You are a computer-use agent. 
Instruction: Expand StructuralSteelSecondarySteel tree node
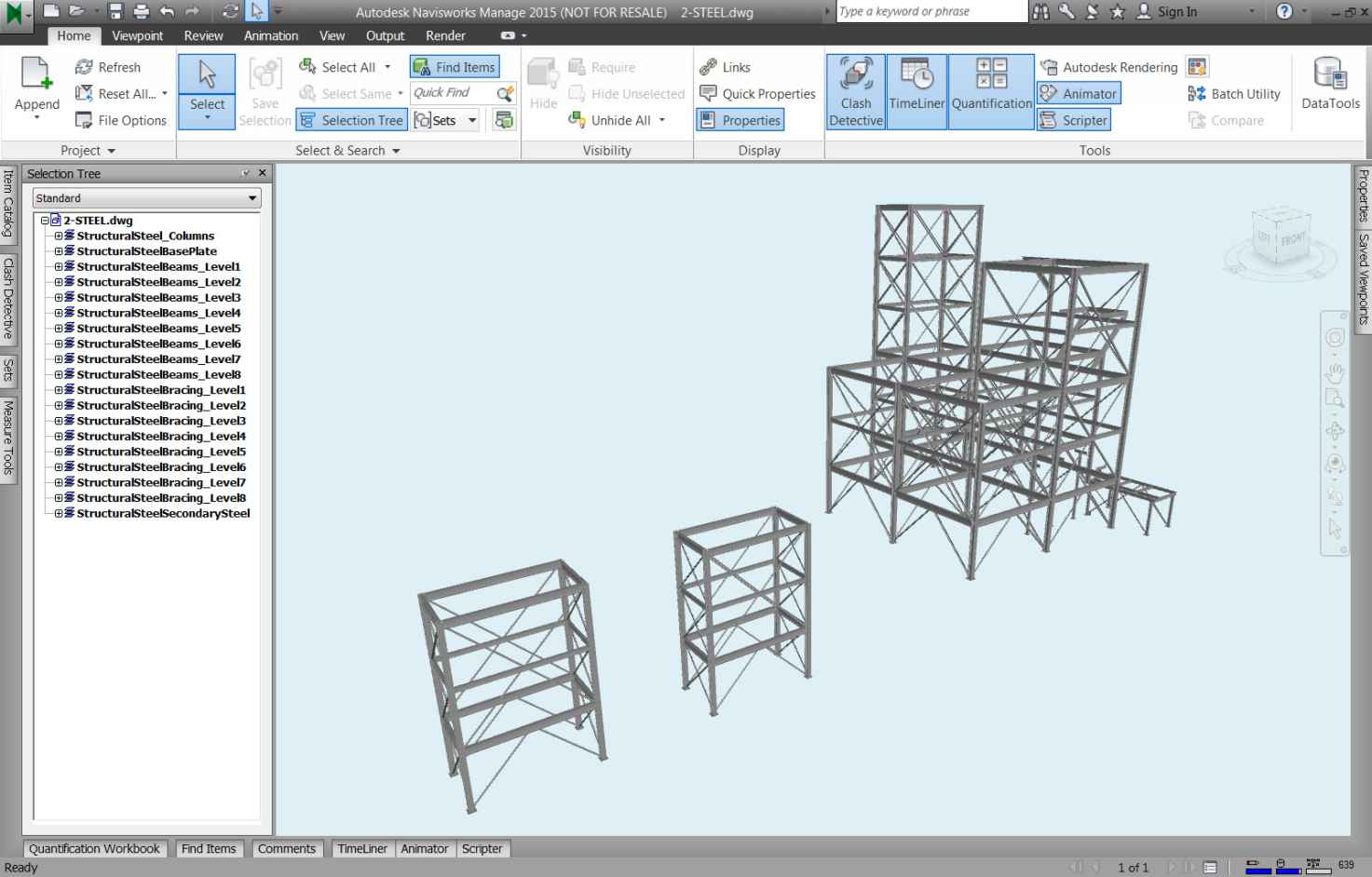59,514
